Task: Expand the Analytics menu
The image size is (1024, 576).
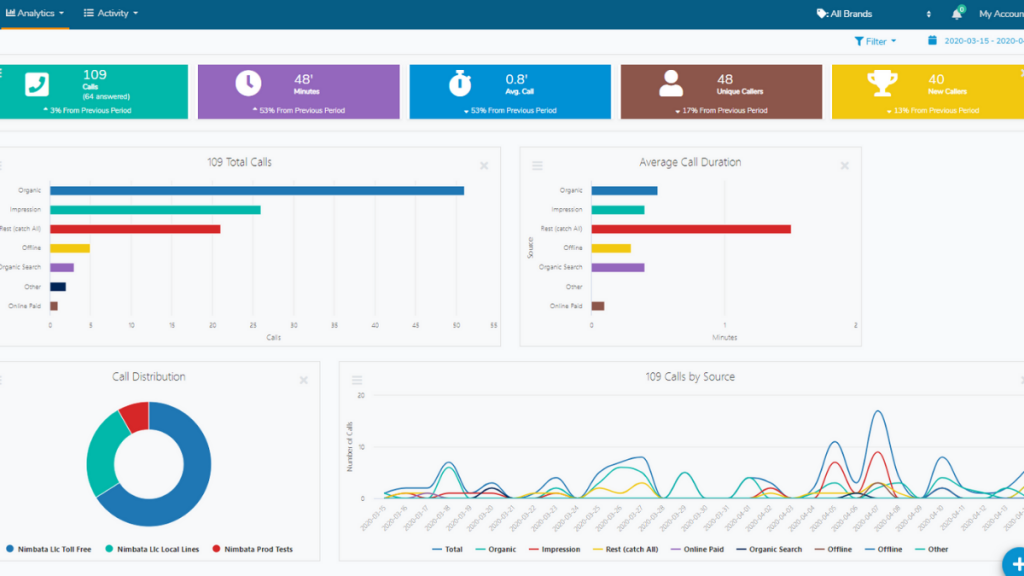Action: coord(35,13)
